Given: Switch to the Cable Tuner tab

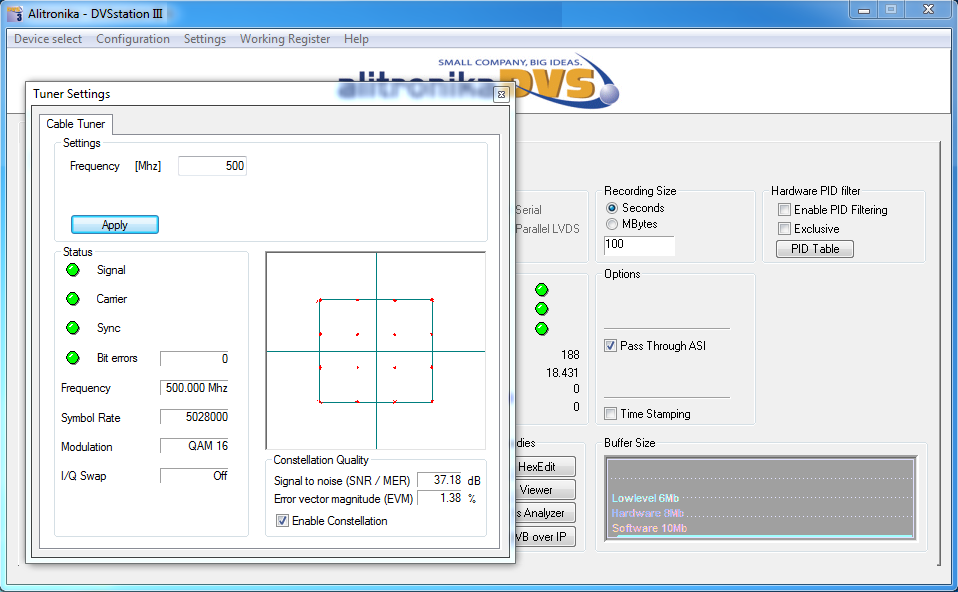Looking at the screenshot, I should (77, 124).
